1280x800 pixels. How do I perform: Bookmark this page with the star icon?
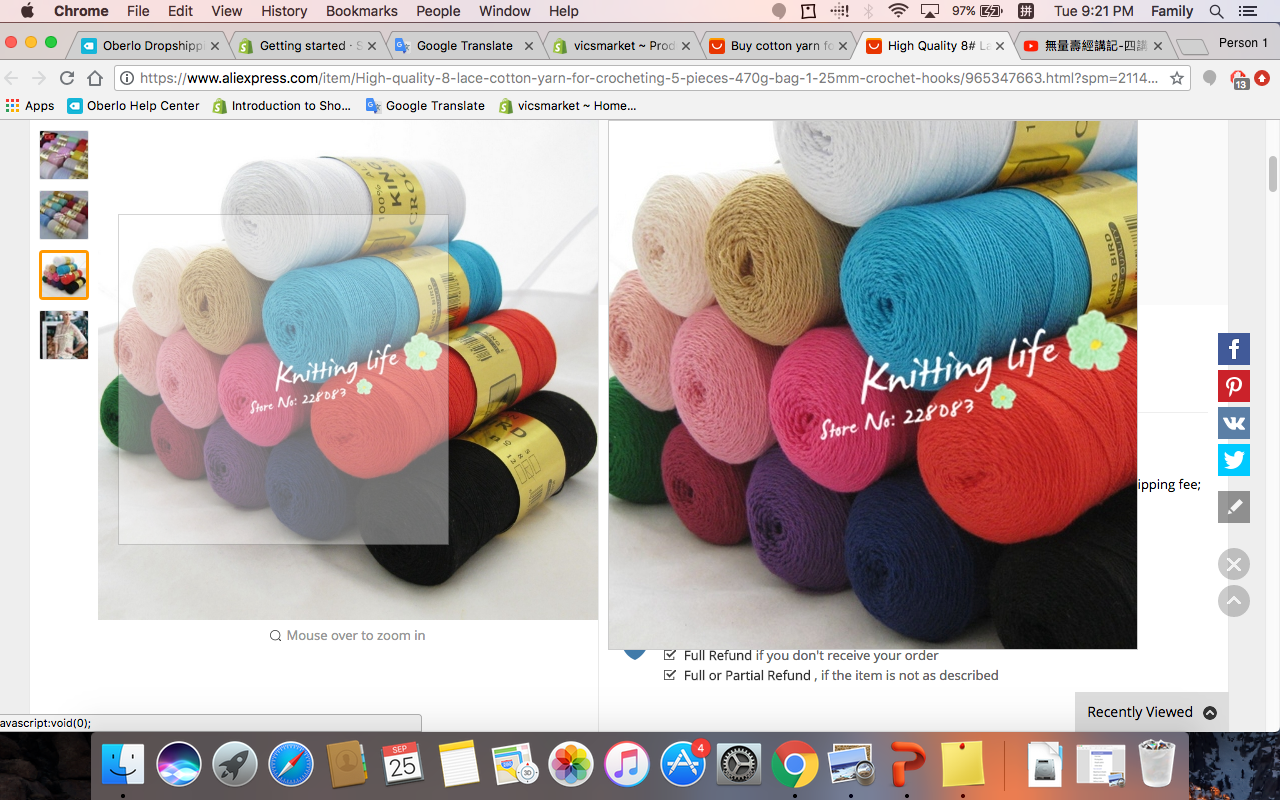tap(1177, 78)
